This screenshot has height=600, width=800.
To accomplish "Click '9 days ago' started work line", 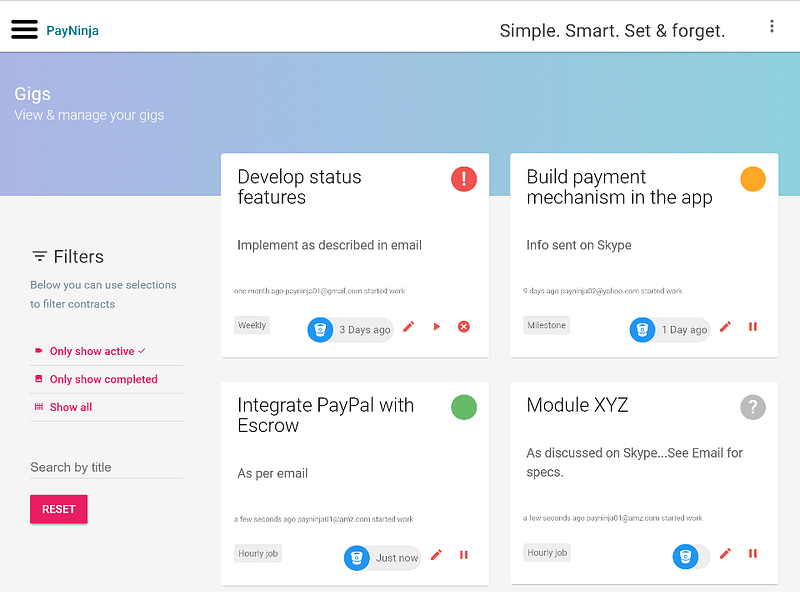I will [x=602, y=291].
